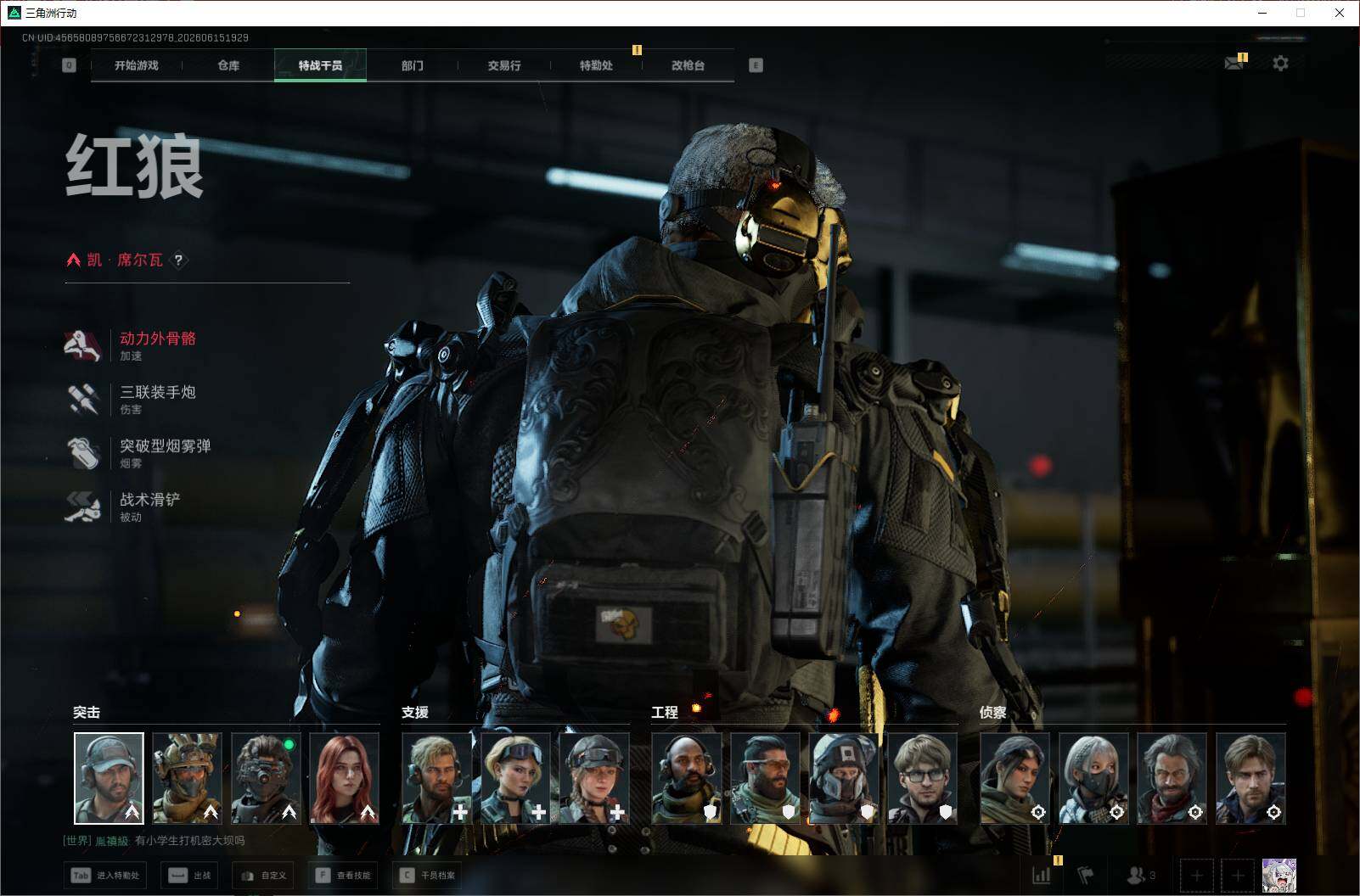
Task: Open the 交易行 tab
Action: click(x=504, y=65)
